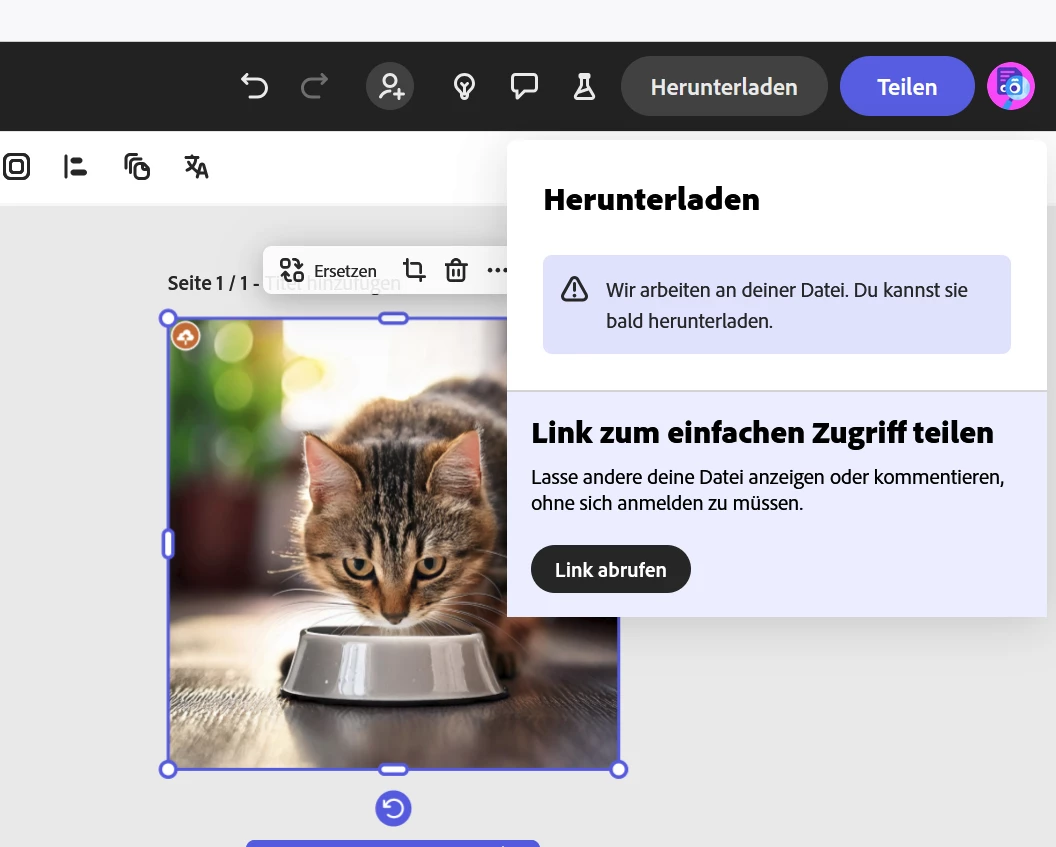
Task: Click the rounded square frame icon
Action: click(x=16, y=167)
